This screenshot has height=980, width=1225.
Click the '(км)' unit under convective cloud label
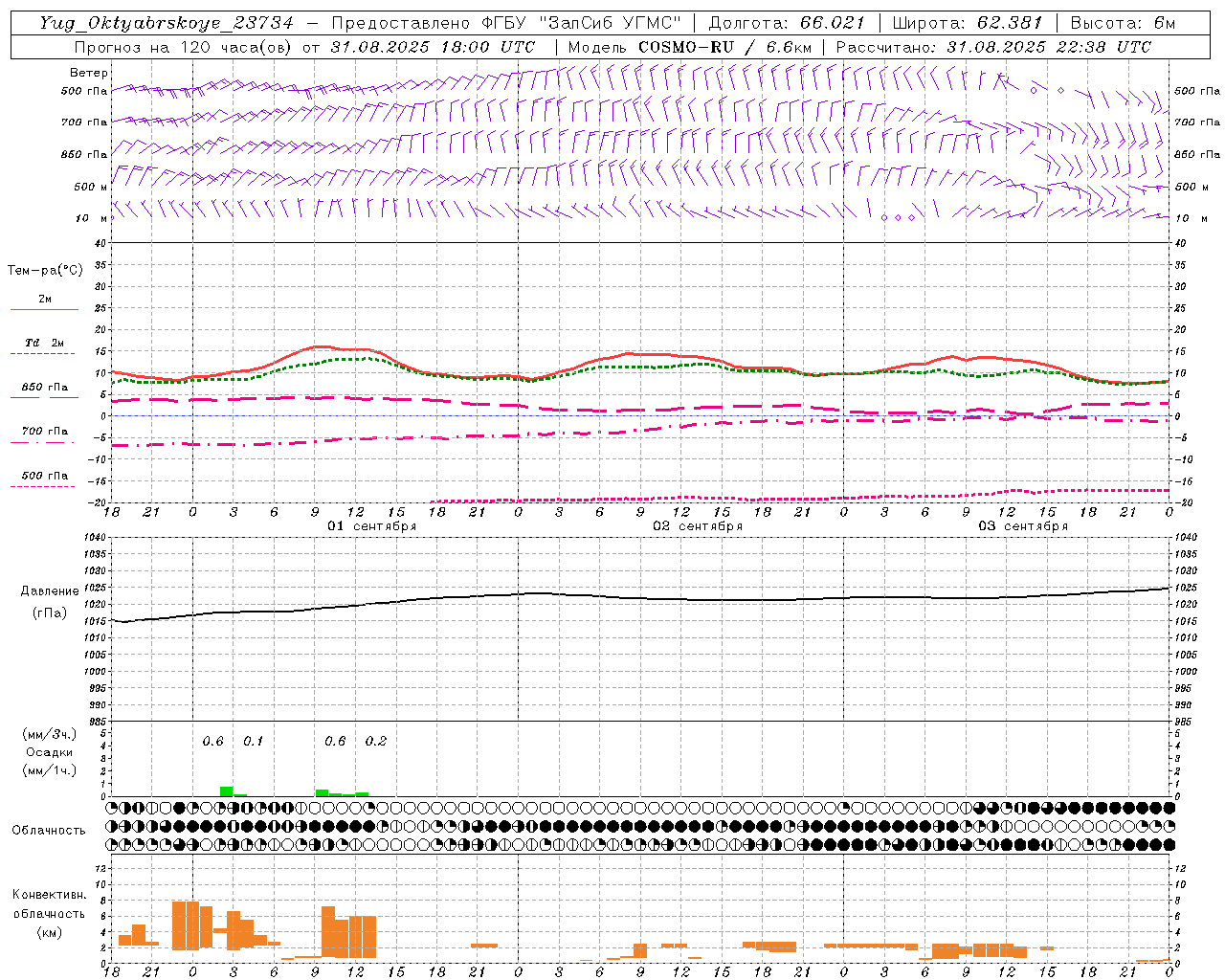coord(49,932)
